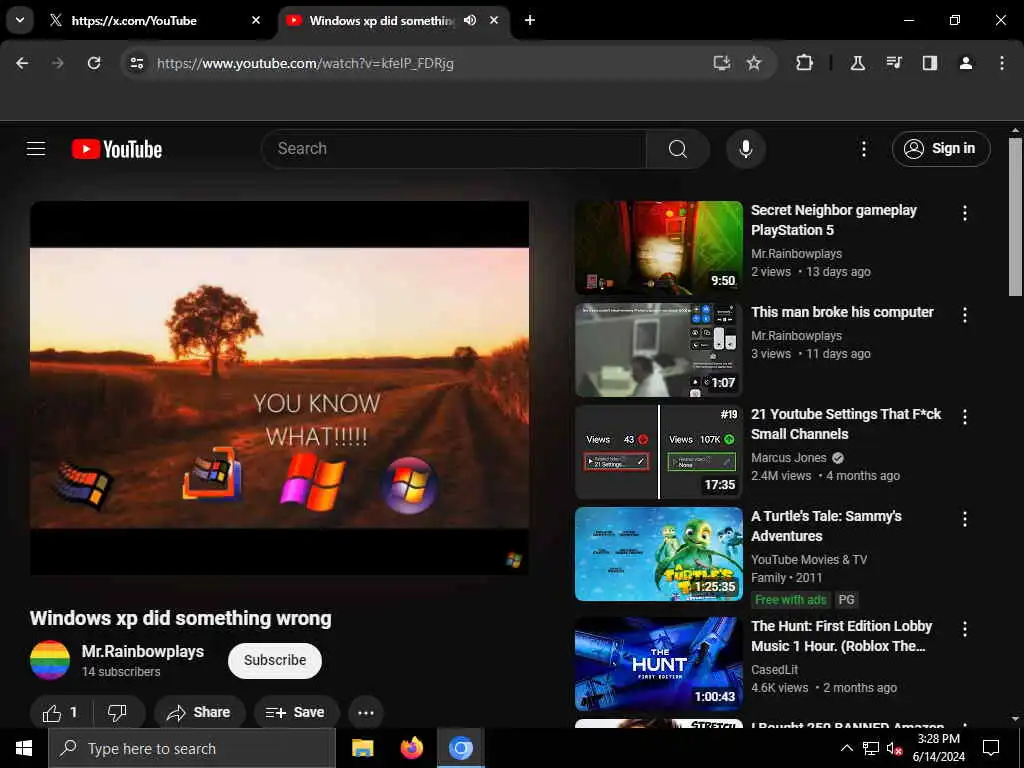Toggle the browser side panel
Image resolution: width=1024 pixels, height=768 pixels.
point(930,63)
